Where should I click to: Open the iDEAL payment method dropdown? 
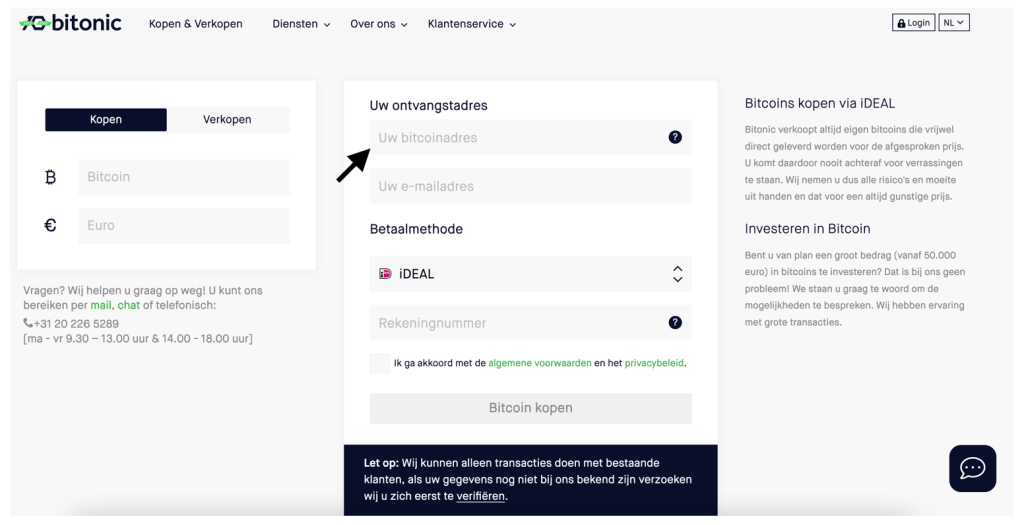[x=530, y=274]
